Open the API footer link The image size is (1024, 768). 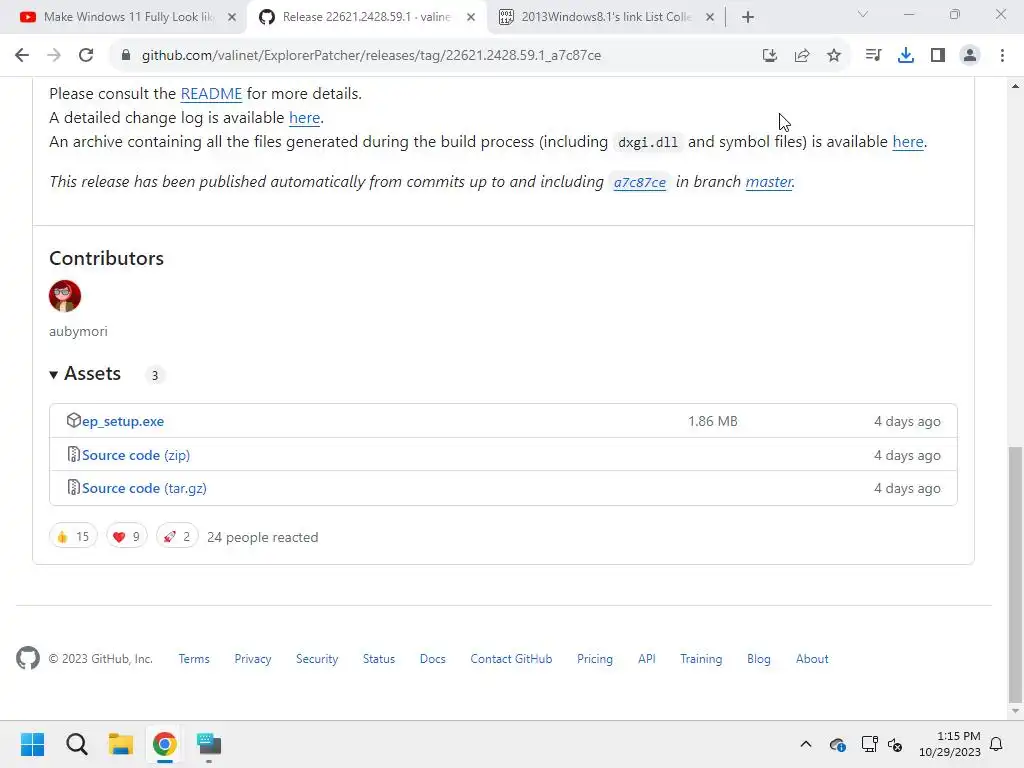pyautogui.click(x=647, y=659)
